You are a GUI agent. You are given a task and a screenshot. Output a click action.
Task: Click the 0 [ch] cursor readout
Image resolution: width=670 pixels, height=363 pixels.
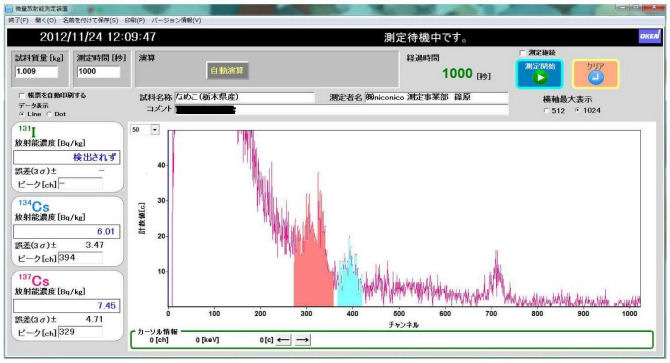pyautogui.click(x=159, y=340)
